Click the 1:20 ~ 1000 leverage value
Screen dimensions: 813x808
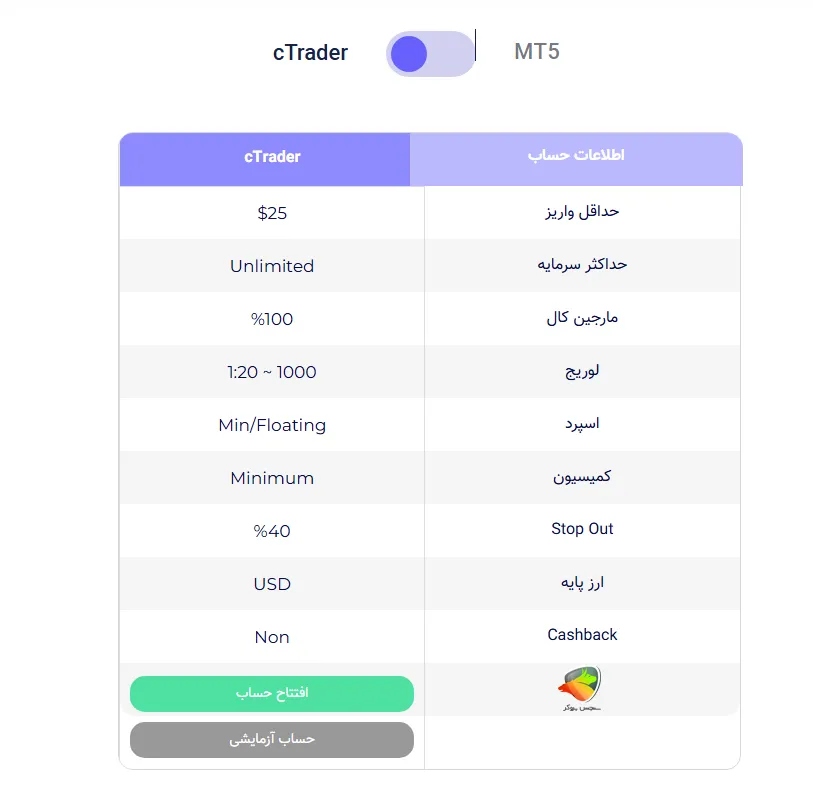[x=271, y=371]
